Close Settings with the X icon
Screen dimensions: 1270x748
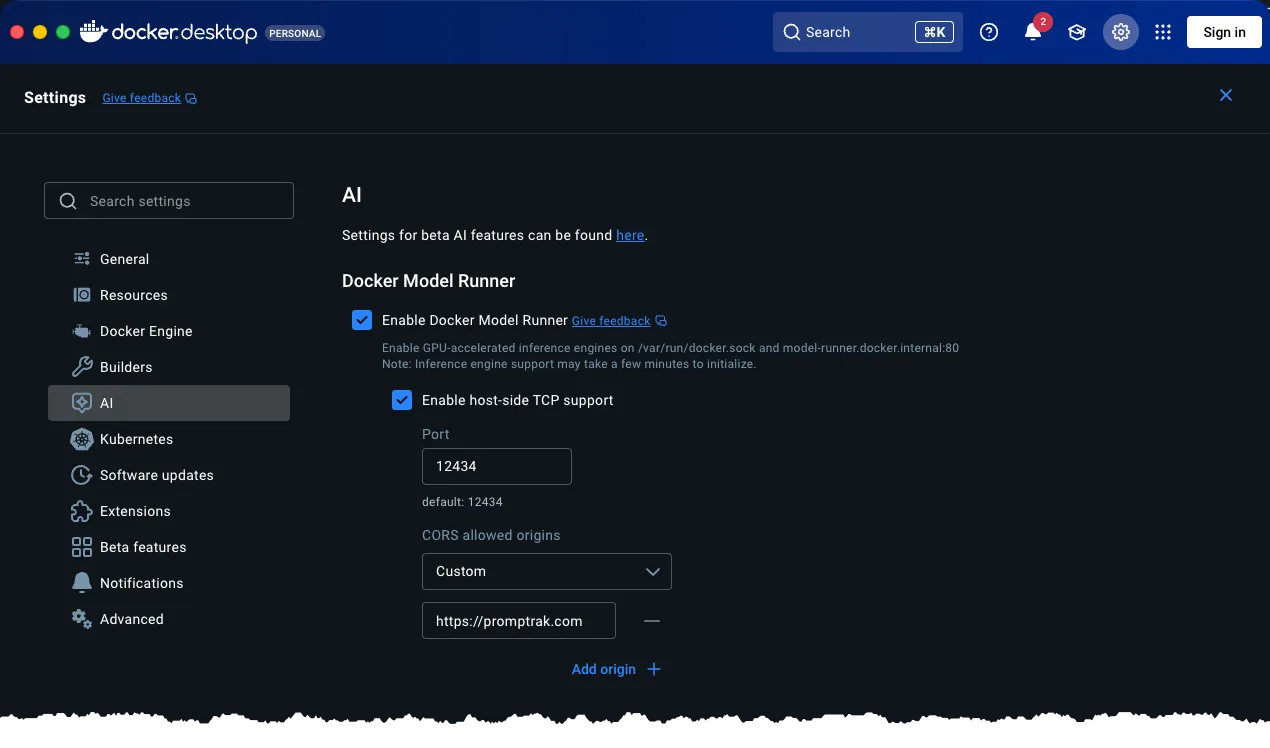click(1226, 95)
